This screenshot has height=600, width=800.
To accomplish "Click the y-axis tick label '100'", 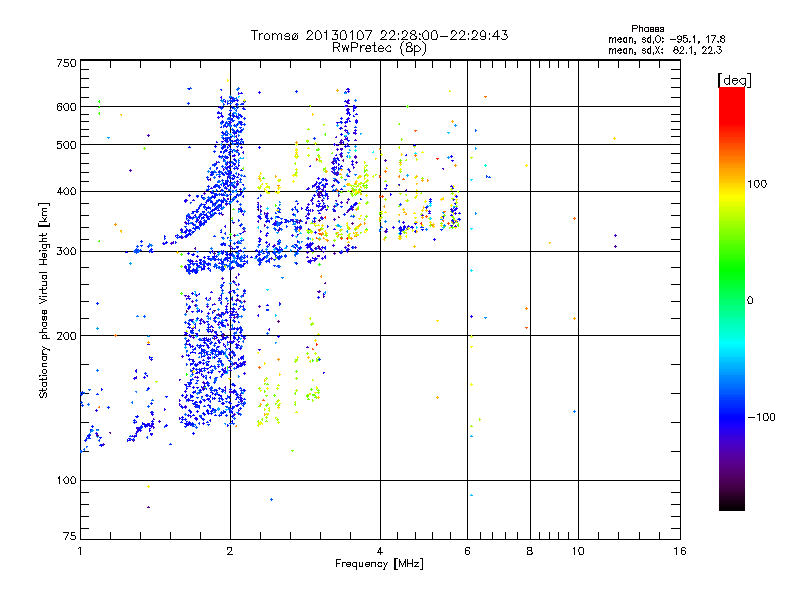I will [x=66, y=480].
